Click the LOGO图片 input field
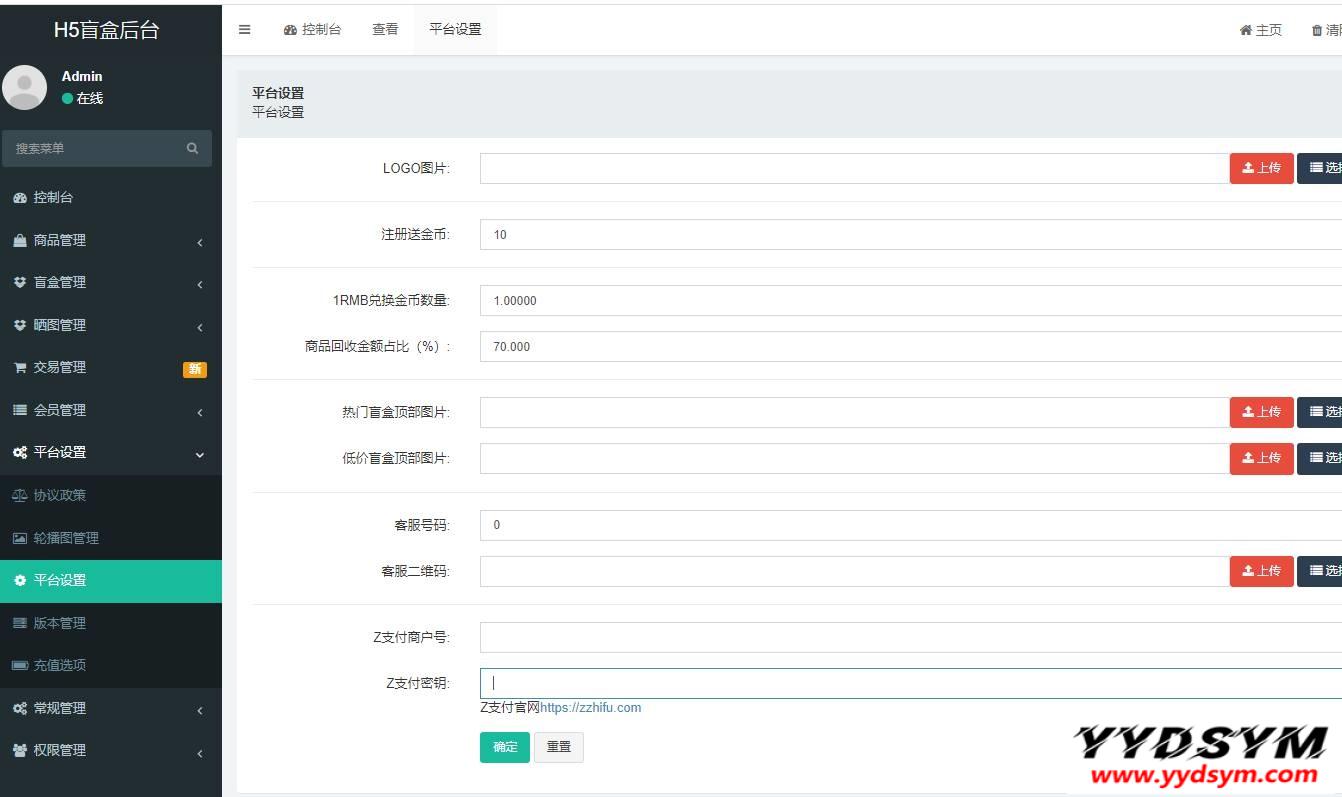Screen dimensions: 1342x797 pos(855,168)
